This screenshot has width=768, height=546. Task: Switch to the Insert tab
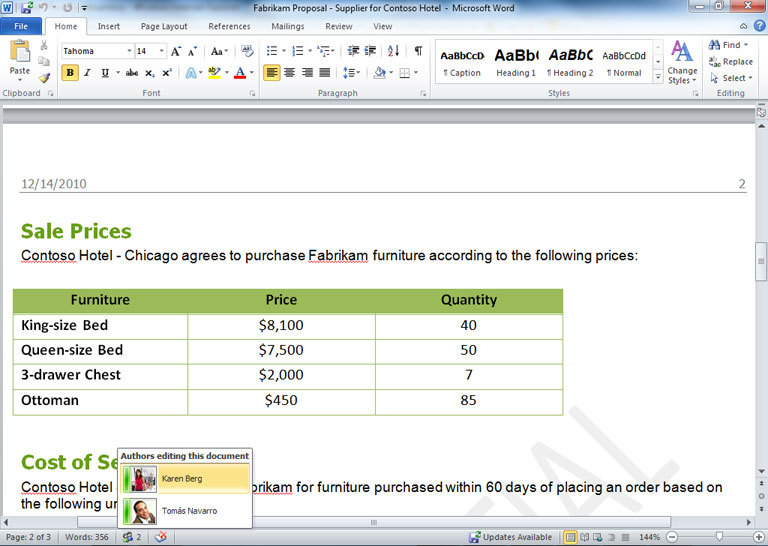tap(108, 26)
